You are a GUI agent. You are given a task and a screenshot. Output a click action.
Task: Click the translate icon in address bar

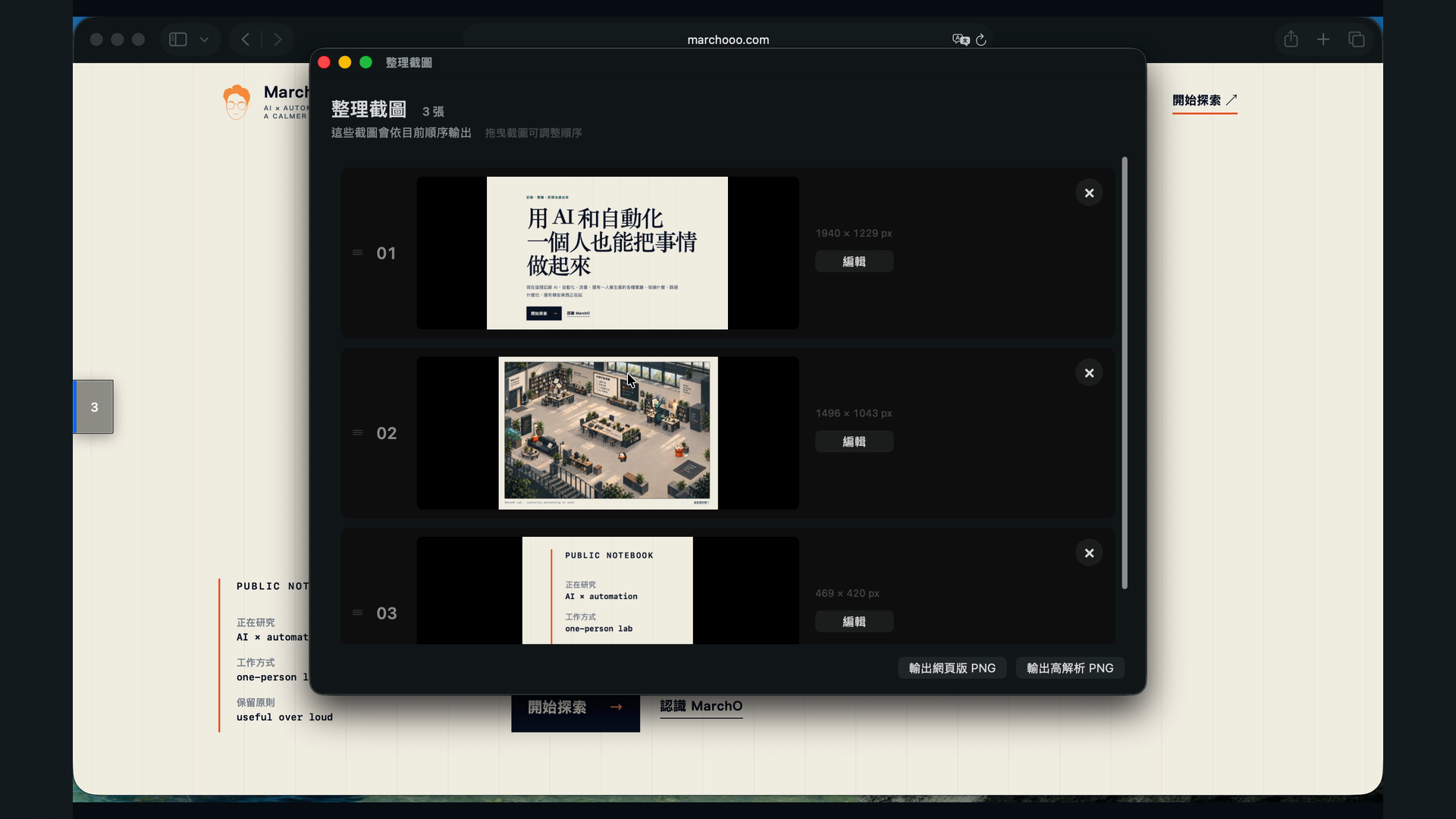[x=961, y=39]
